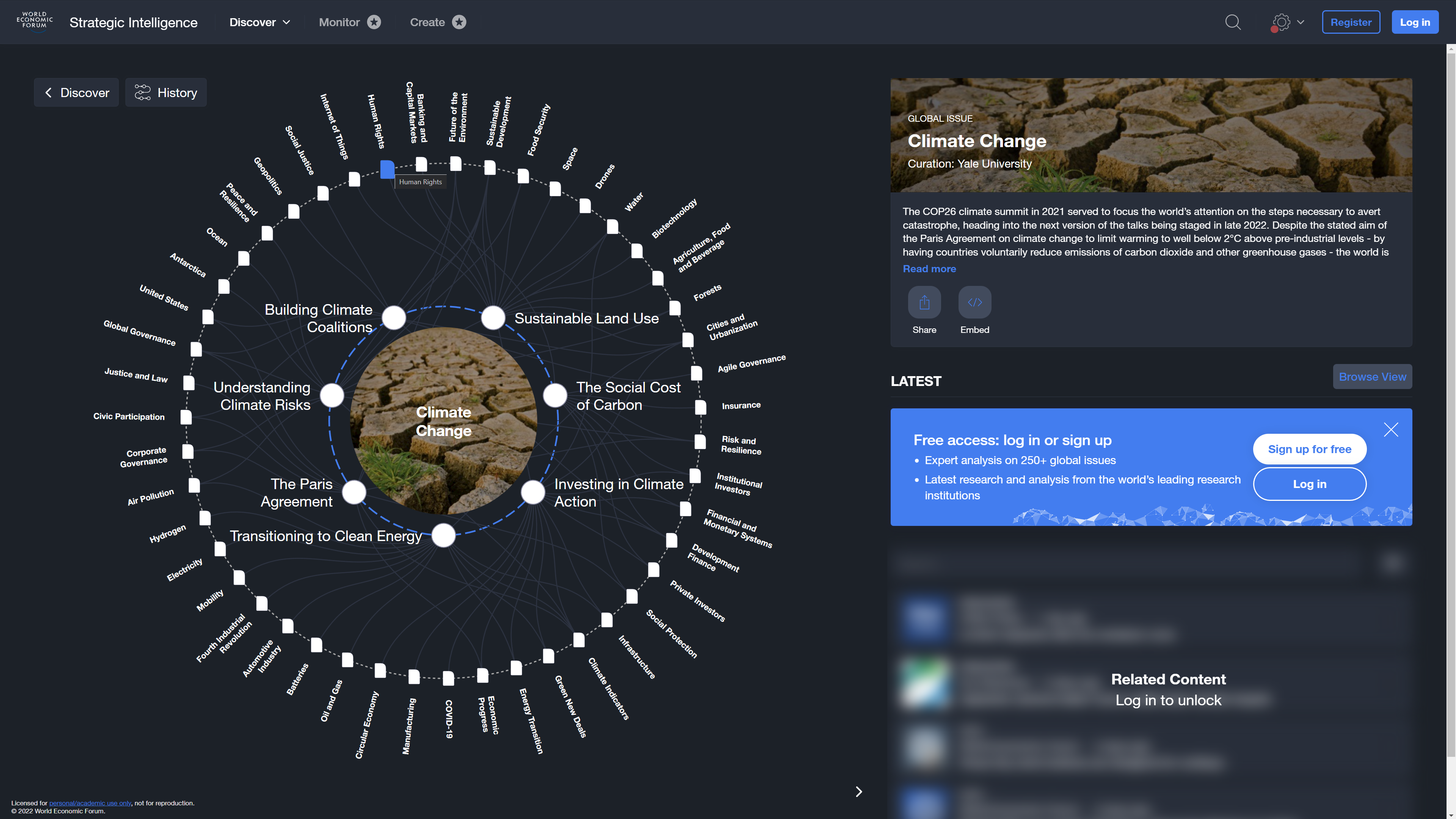This screenshot has height=819, width=1456.
Task: Click the Embed code icon button
Action: (x=974, y=303)
